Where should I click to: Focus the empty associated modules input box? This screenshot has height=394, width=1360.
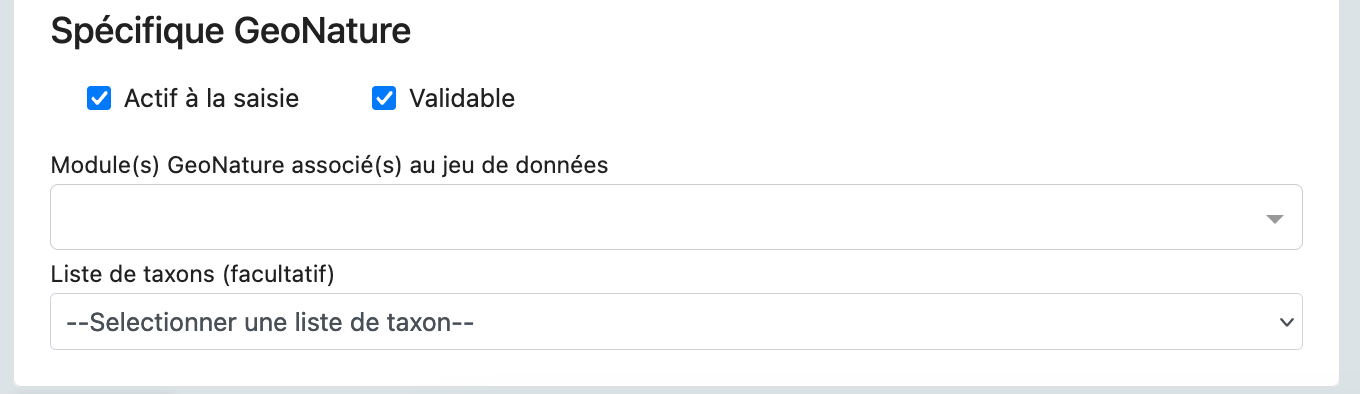[x=676, y=217]
